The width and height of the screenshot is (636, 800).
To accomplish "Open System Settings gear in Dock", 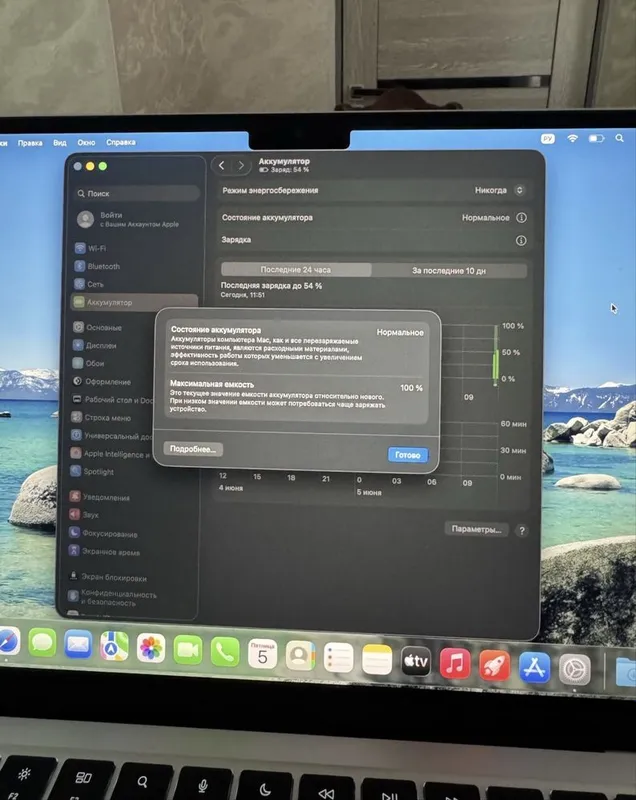I will [575, 669].
